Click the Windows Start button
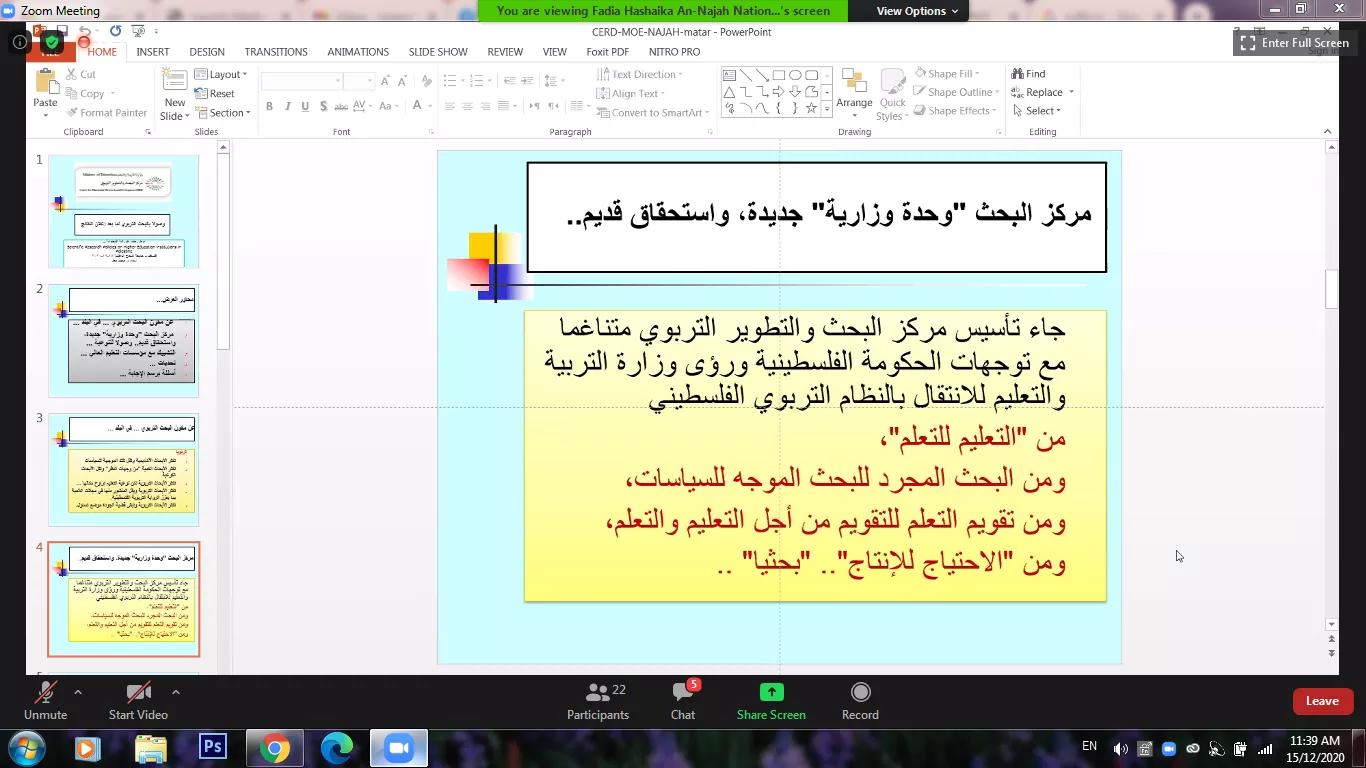The width and height of the screenshot is (1366, 768). (24, 748)
